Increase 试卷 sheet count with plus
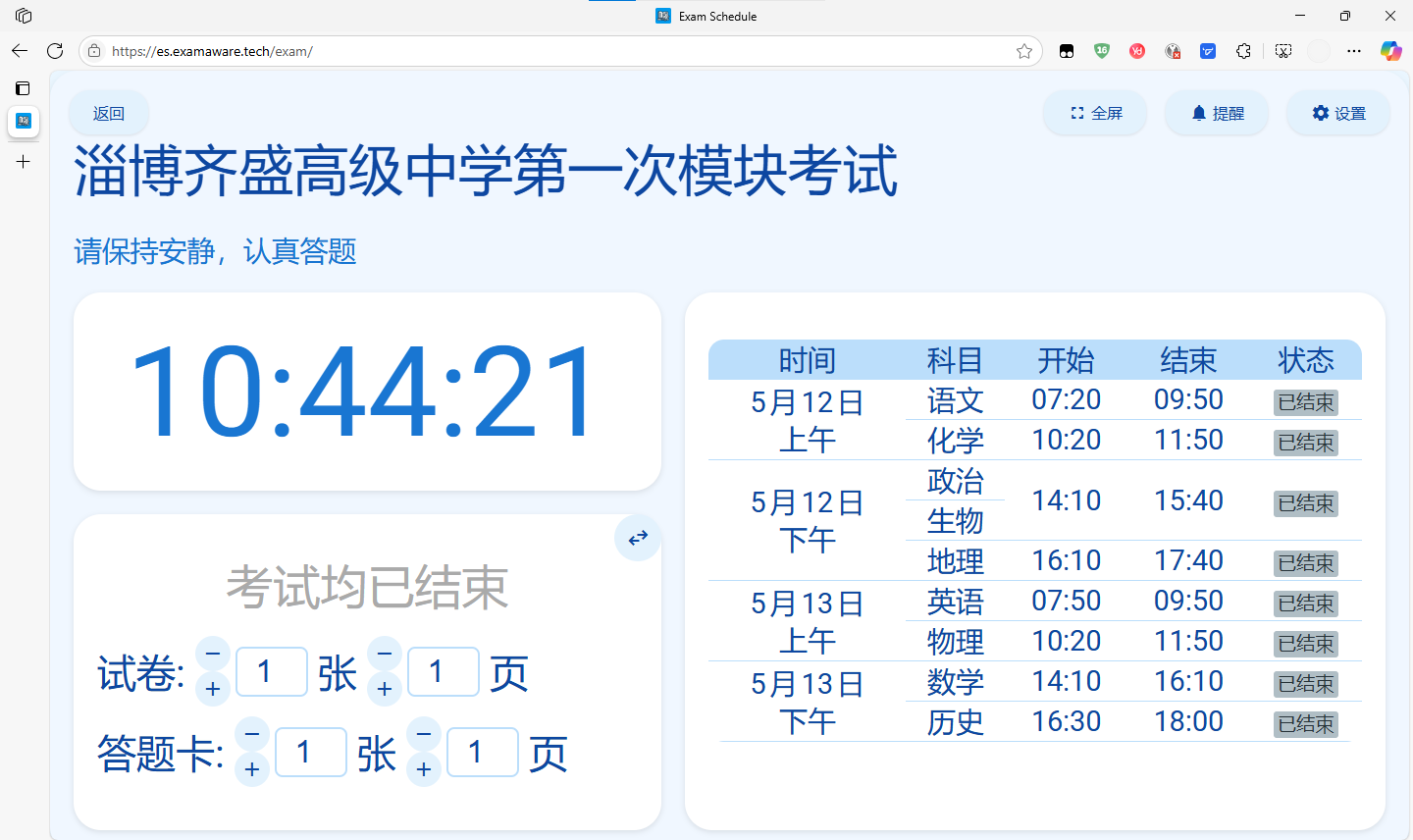Image resolution: width=1413 pixels, height=840 pixels. 213,689
